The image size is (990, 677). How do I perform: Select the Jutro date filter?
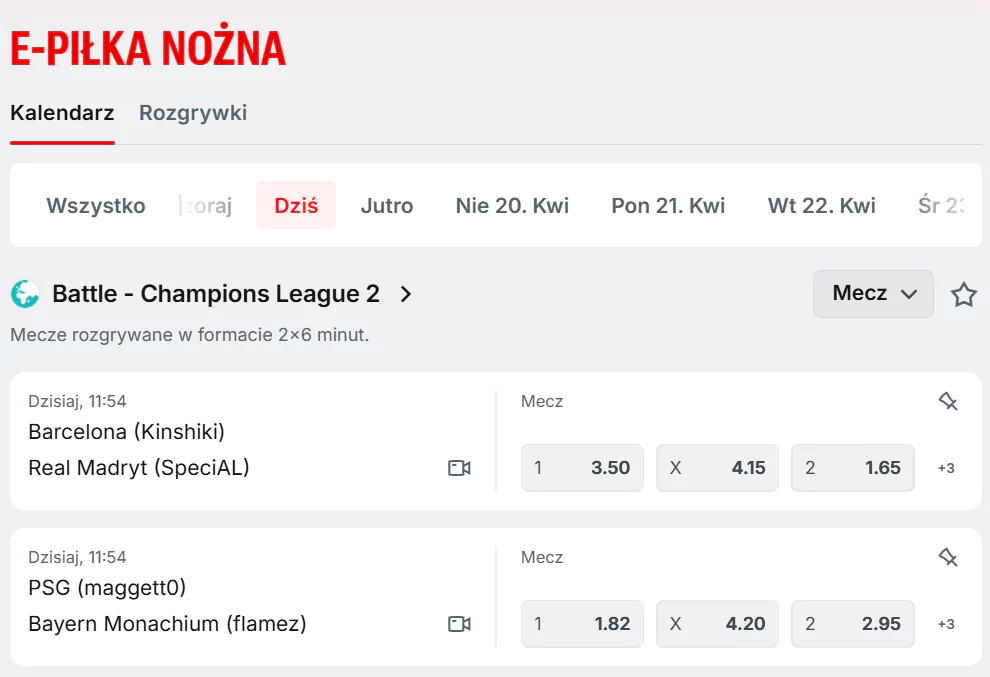386,205
